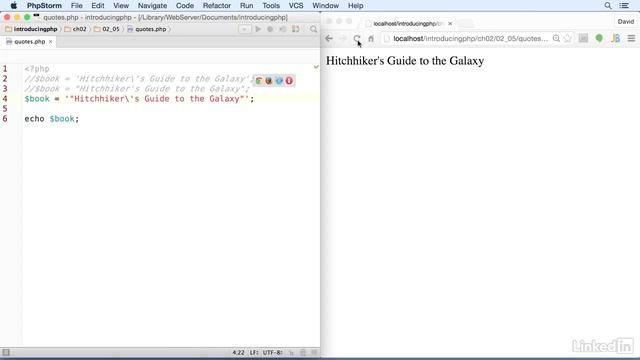640x360 pixels.
Task: Click the browser back arrow
Action: [329, 38]
